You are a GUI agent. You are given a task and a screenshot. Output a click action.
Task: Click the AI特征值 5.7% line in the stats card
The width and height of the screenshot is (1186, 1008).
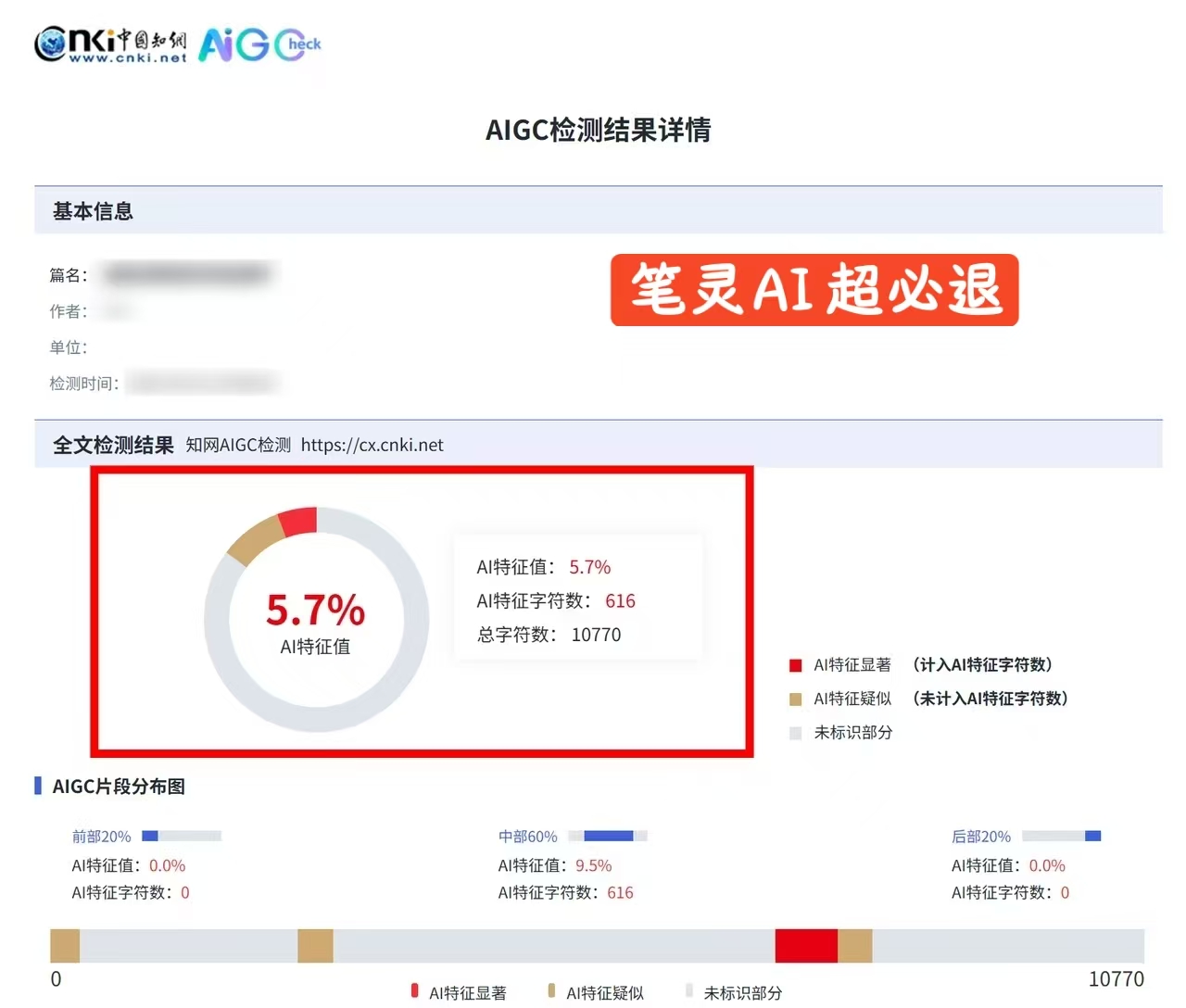(544, 567)
